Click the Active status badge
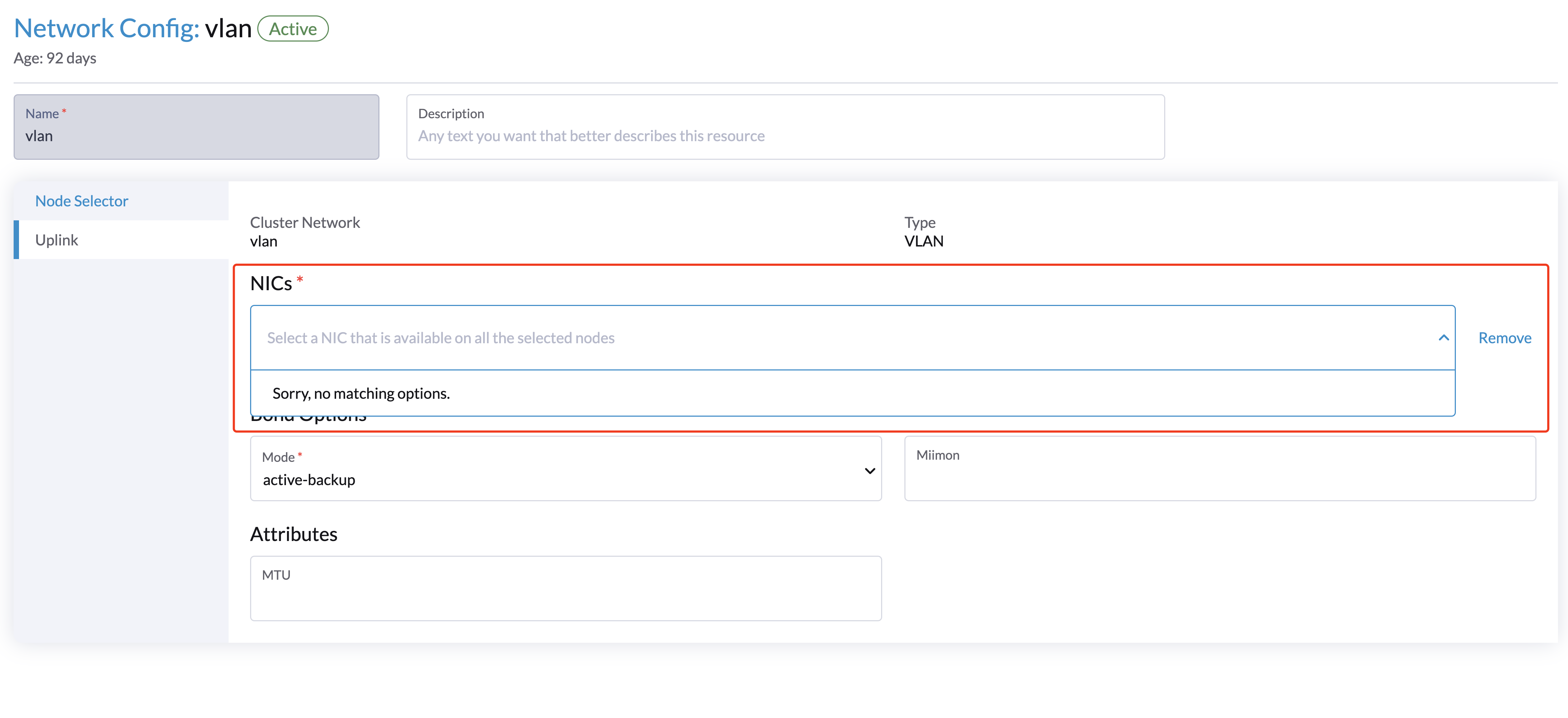Screen dimensions: 1568x718 [x=293, y=29]
